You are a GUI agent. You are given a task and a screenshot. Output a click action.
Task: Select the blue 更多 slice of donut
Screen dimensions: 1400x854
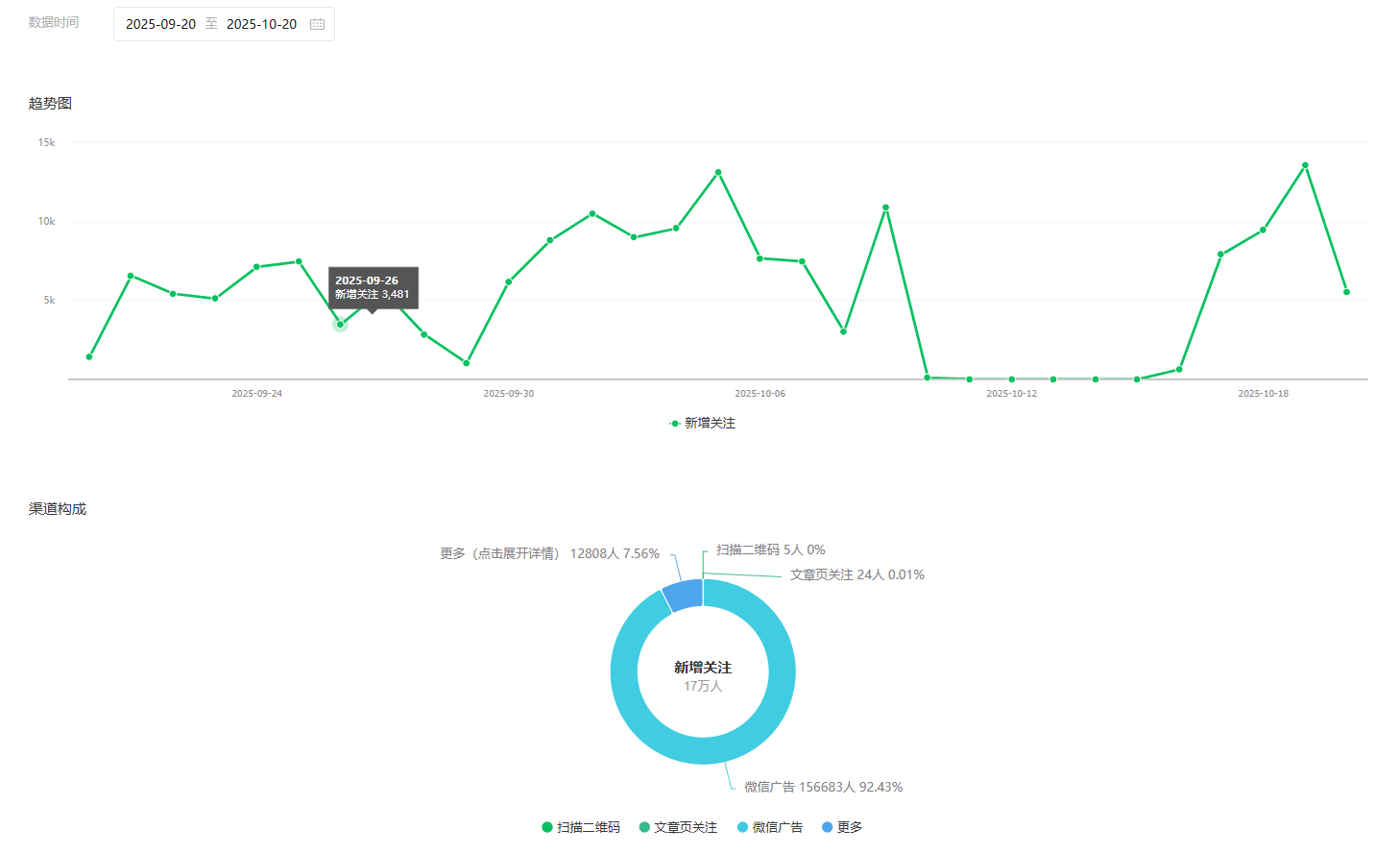685,595
